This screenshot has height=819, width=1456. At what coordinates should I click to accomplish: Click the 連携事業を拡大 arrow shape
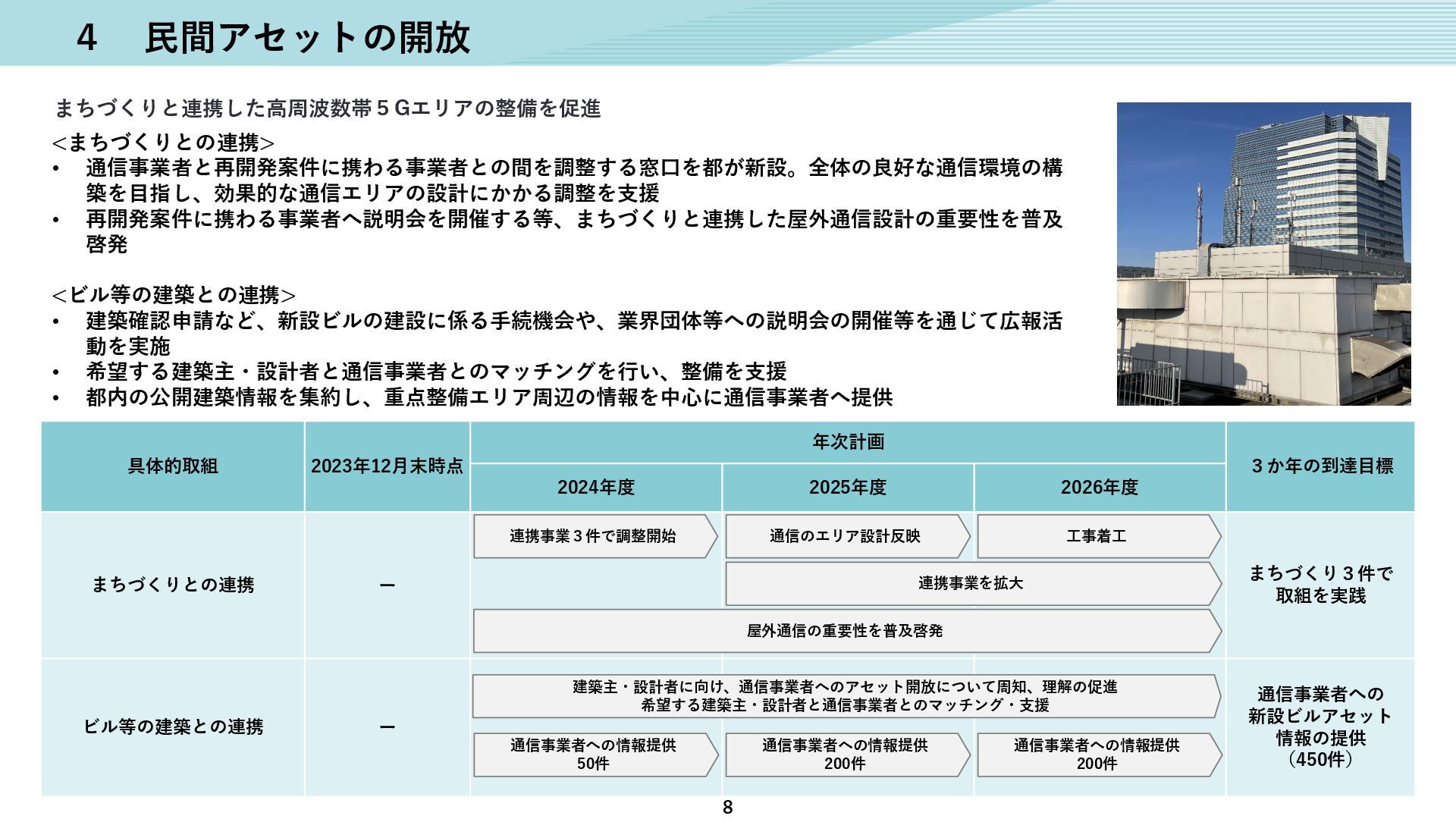[x=971, y=583]
